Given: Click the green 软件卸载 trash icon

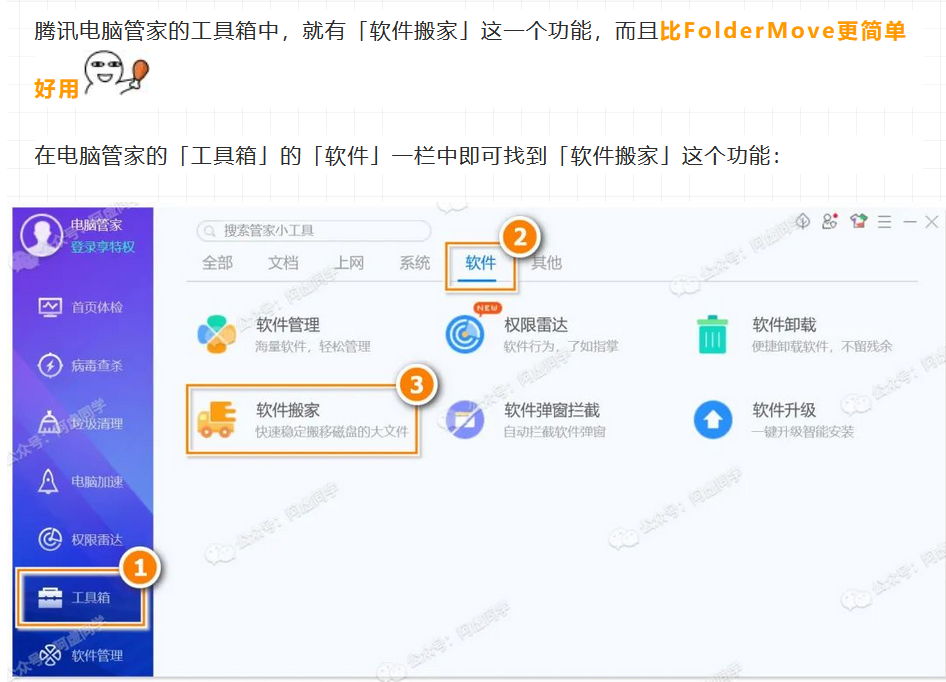Looking at the screenshot, I should [x=713, y=334].
